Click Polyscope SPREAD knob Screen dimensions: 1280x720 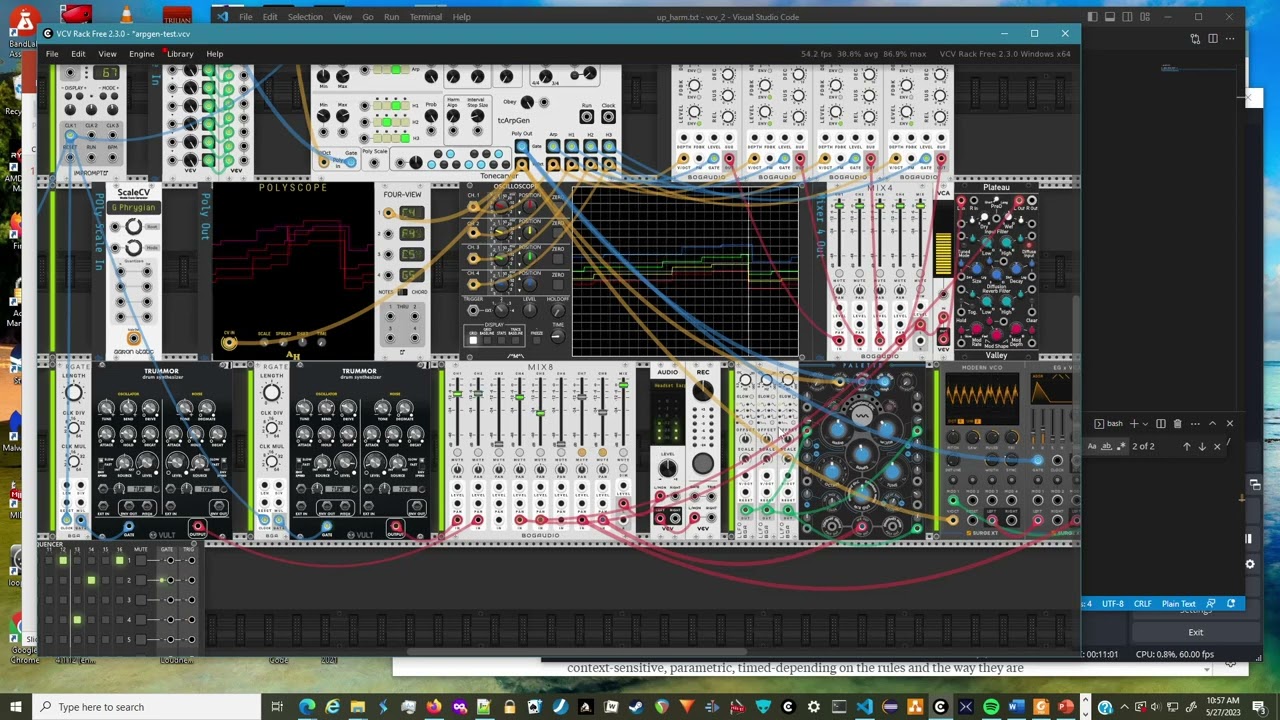click(x=283, y=342)
